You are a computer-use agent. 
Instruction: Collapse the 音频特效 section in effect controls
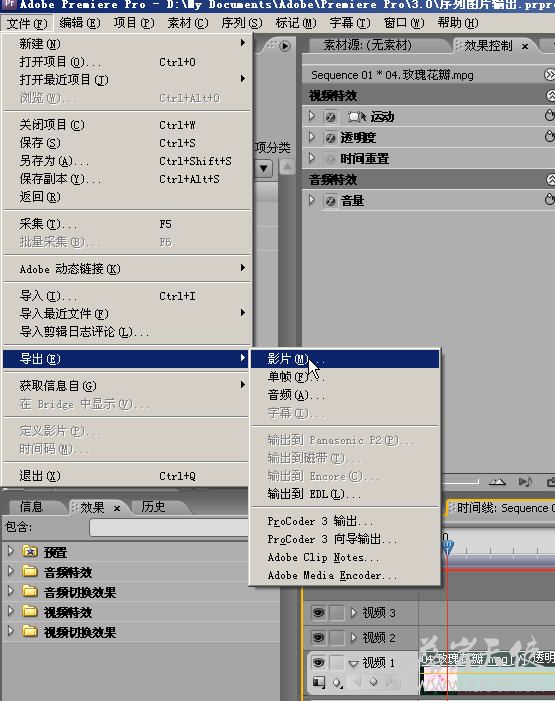click(x=551, y=180)
